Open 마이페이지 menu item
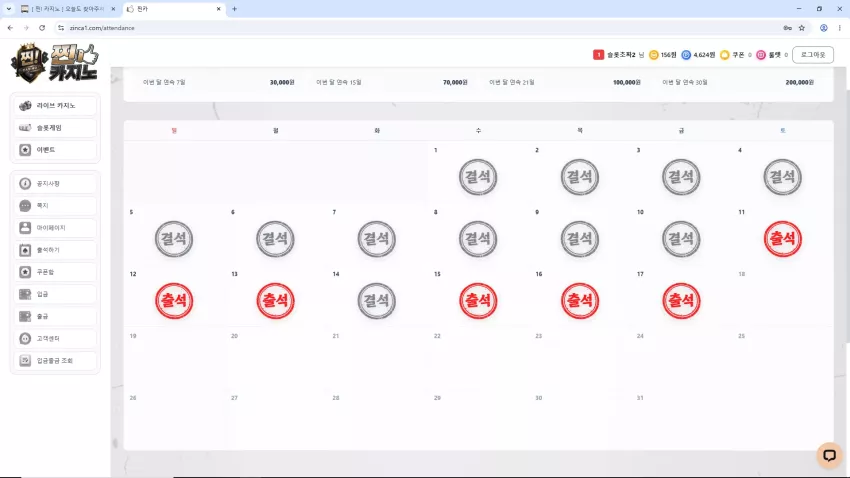Screen dimensions: 850x478 (x=55, y=228)
